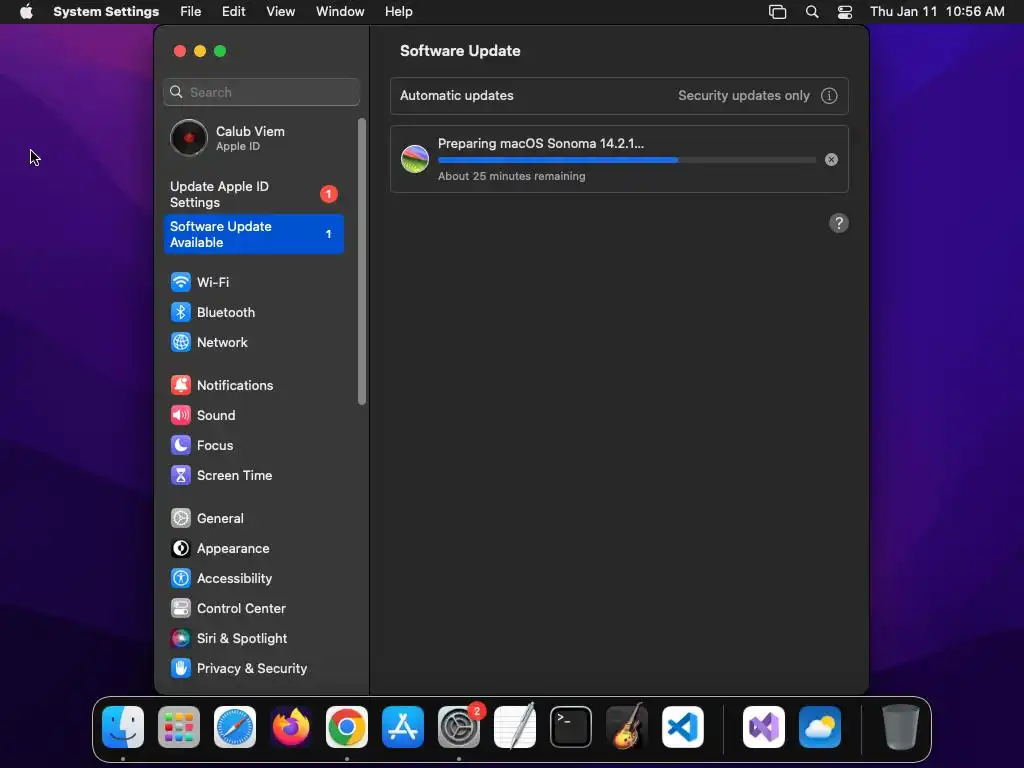Open Launchpad from the Dock
Screen dimensions: 1024x768
179,727
